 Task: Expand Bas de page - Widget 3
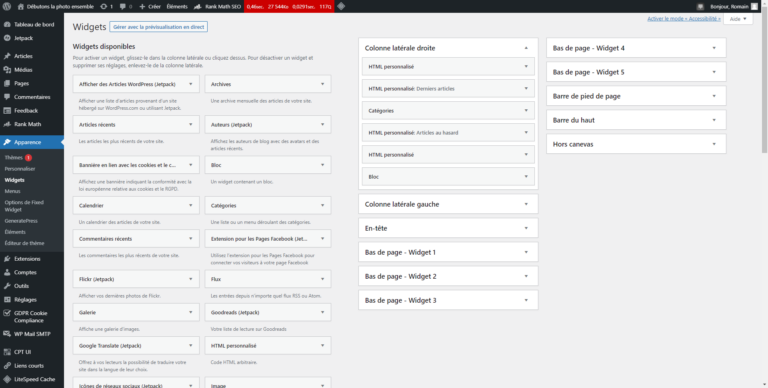click(x=526, y=300)
